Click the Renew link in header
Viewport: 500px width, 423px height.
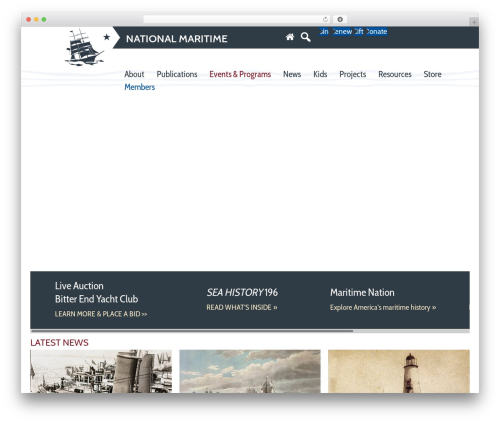342,32
